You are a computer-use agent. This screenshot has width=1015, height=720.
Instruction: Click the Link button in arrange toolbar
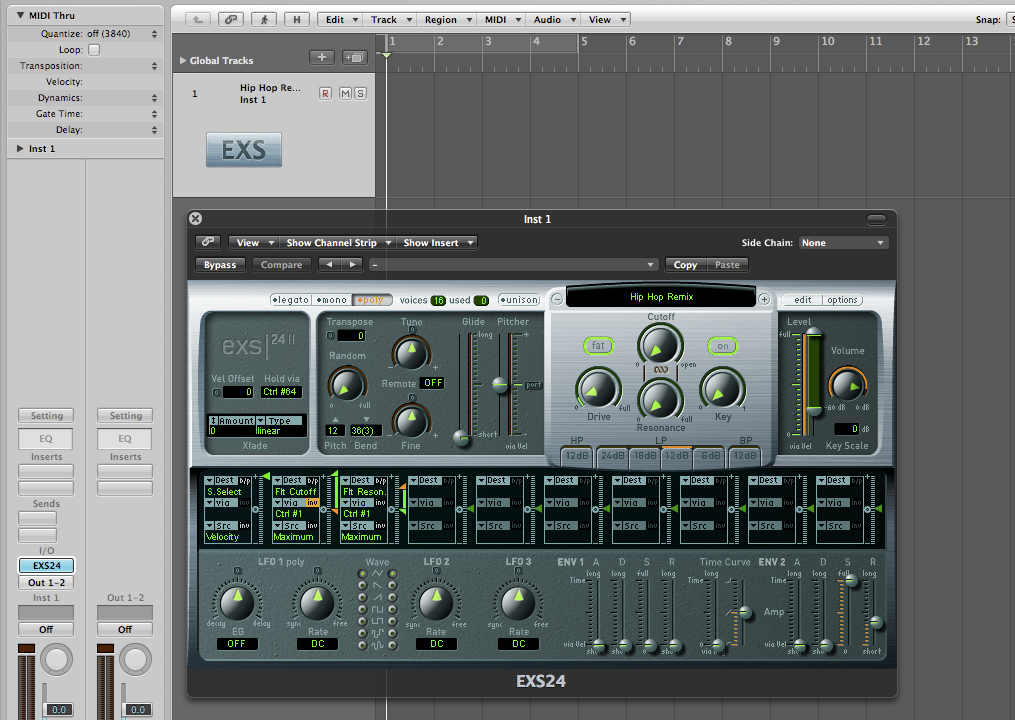230,19
